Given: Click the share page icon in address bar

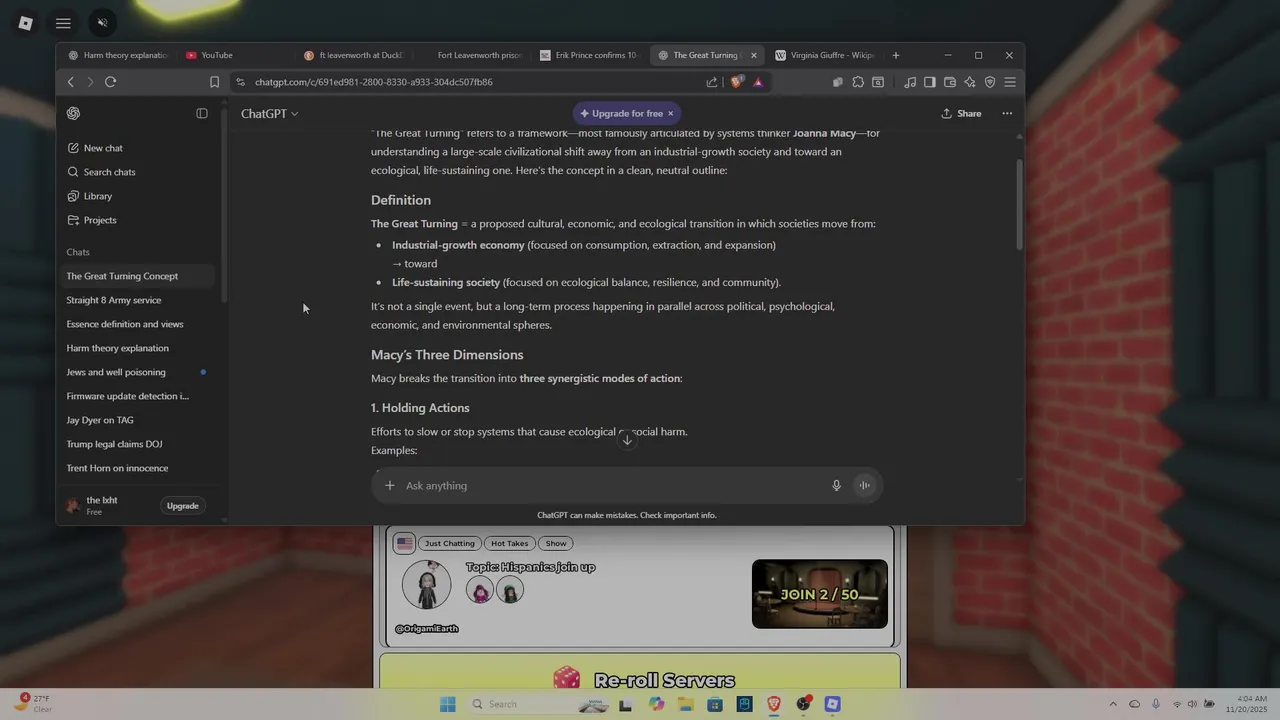Looking at the screenshot, I should [x=712, y=82].
